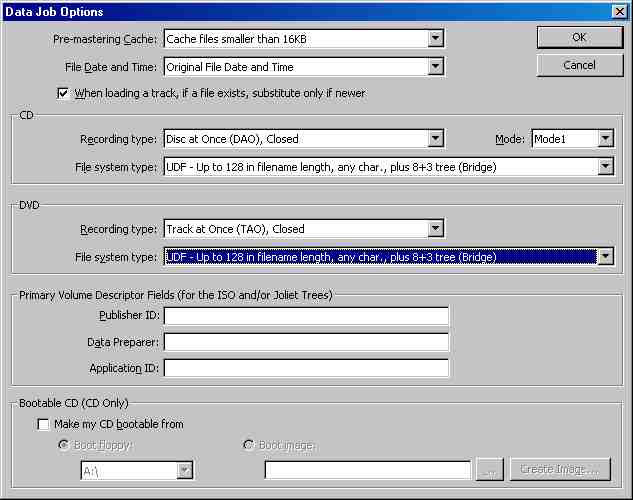Expand the DVD File system type dropdown

(x=605, y=257)
